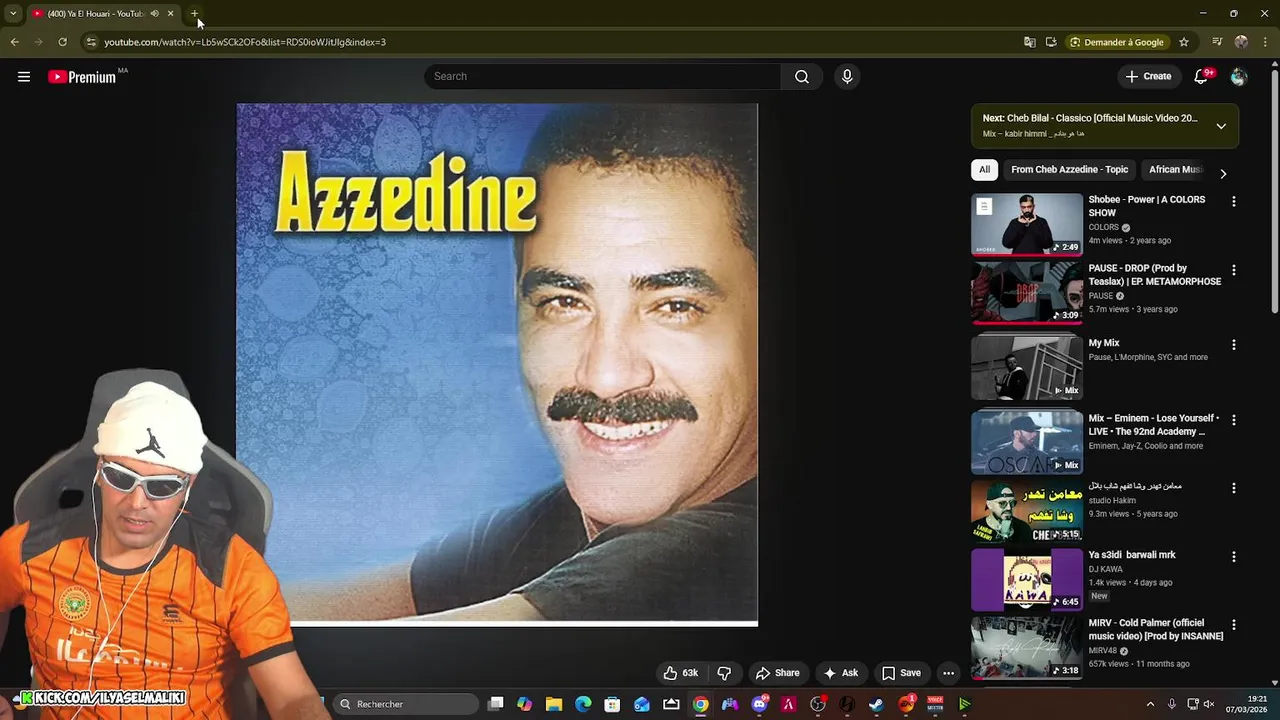Open Microsoft Edge from taskbar

tap(583, 704)
